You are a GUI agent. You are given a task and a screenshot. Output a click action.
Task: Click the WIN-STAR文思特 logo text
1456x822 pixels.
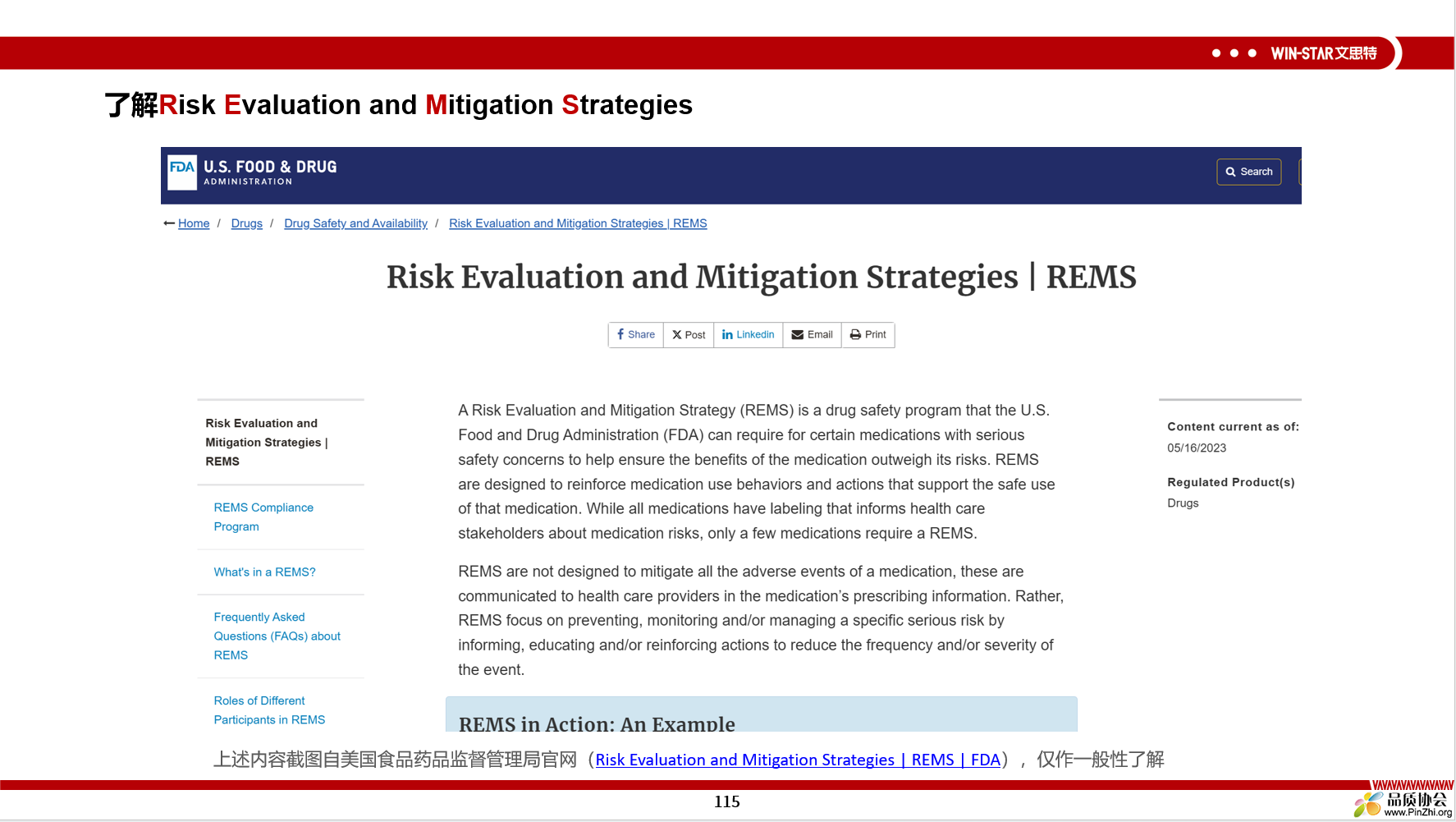(1324, 53)
